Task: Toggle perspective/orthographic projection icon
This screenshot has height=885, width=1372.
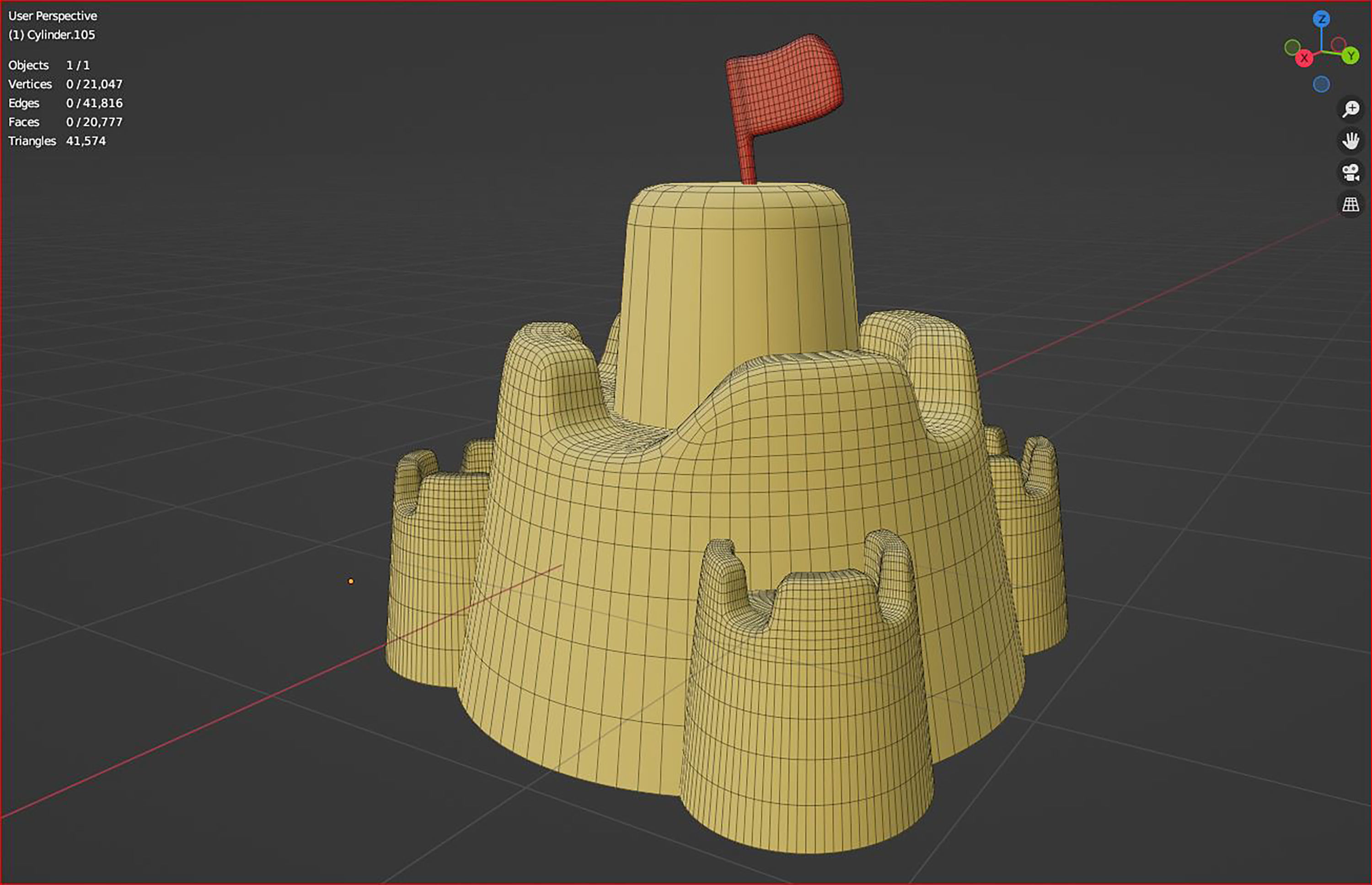Action: click(x=1351, y=203)
